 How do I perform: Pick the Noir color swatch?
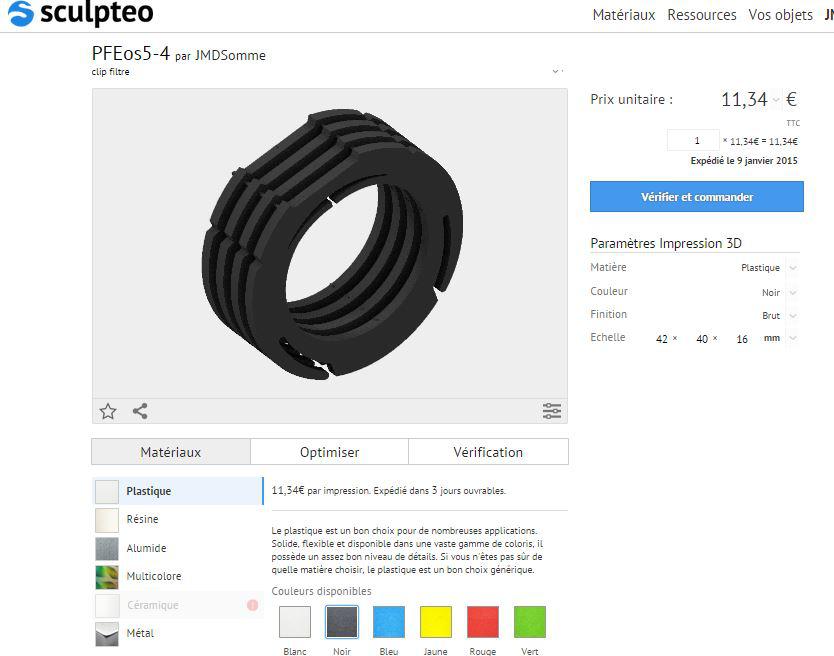[x=342, y=621]
